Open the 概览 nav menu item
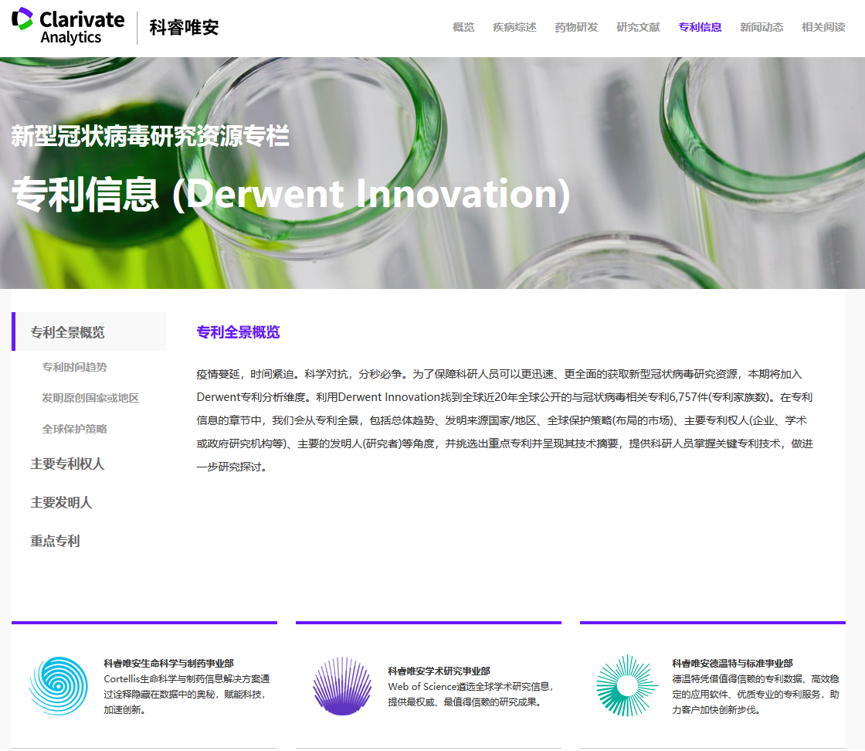This screenshot has height=751, width=865. (463, 27)
